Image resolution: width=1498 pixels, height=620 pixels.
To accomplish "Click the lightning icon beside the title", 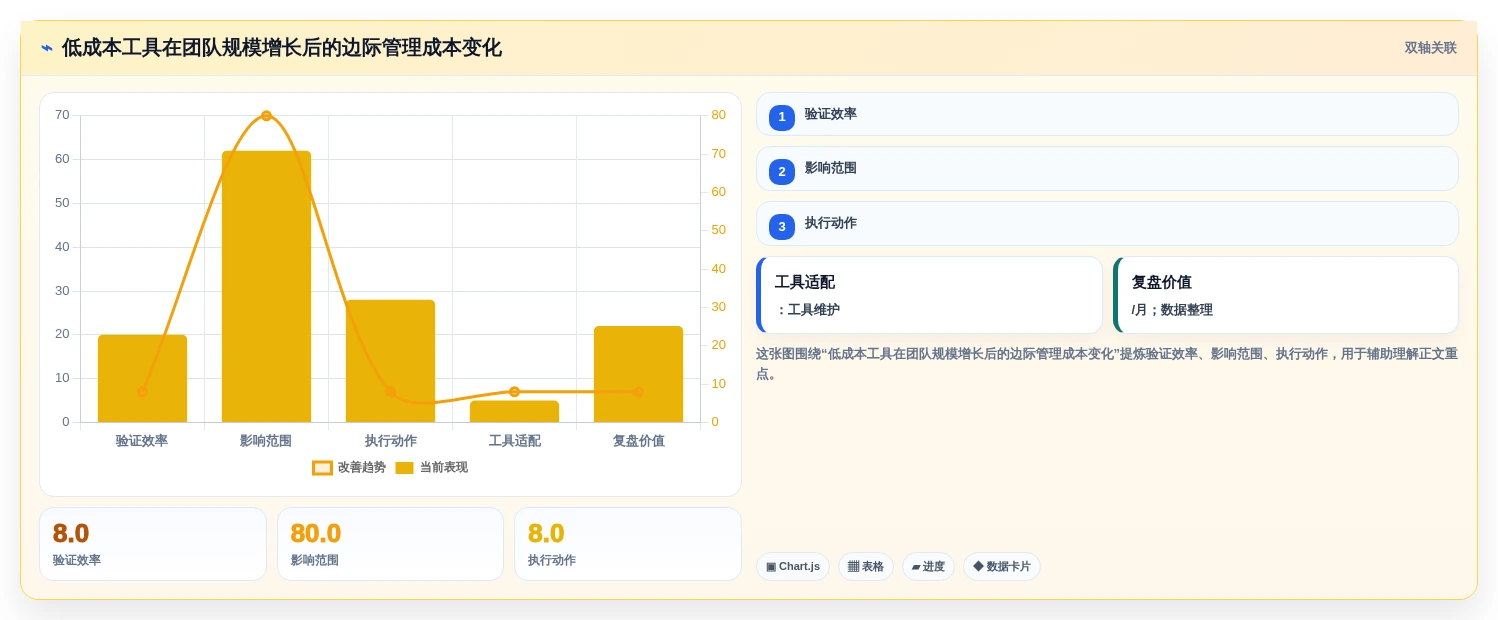I will tap(47, 48).
